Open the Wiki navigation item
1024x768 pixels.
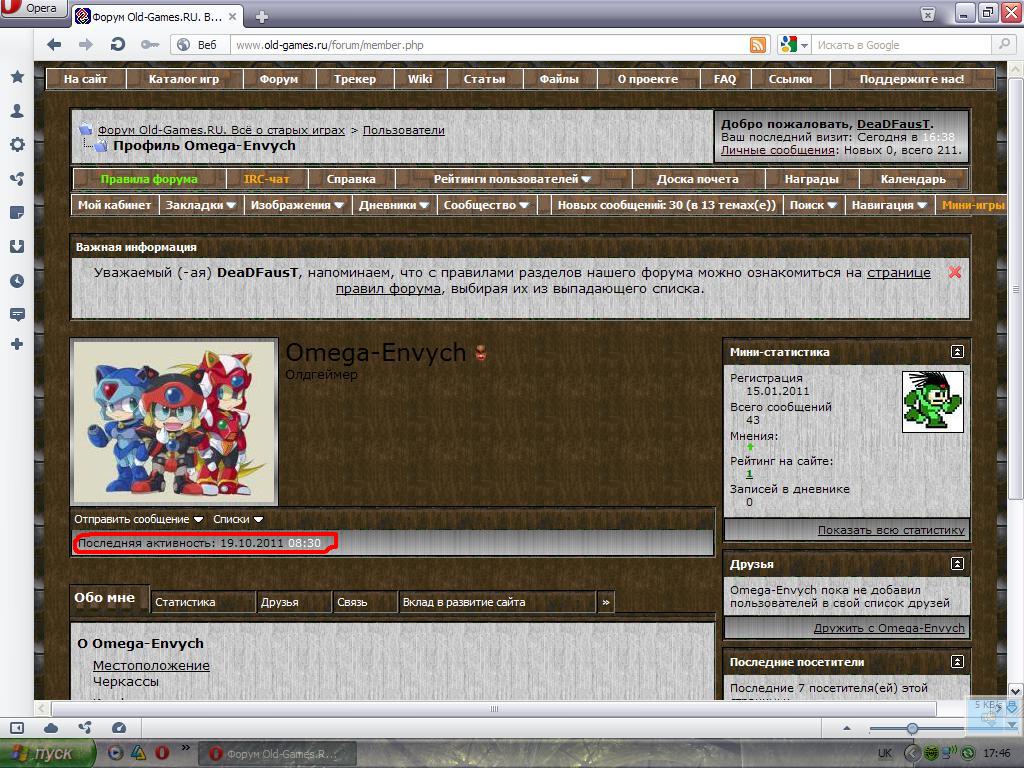pos(420,79)
